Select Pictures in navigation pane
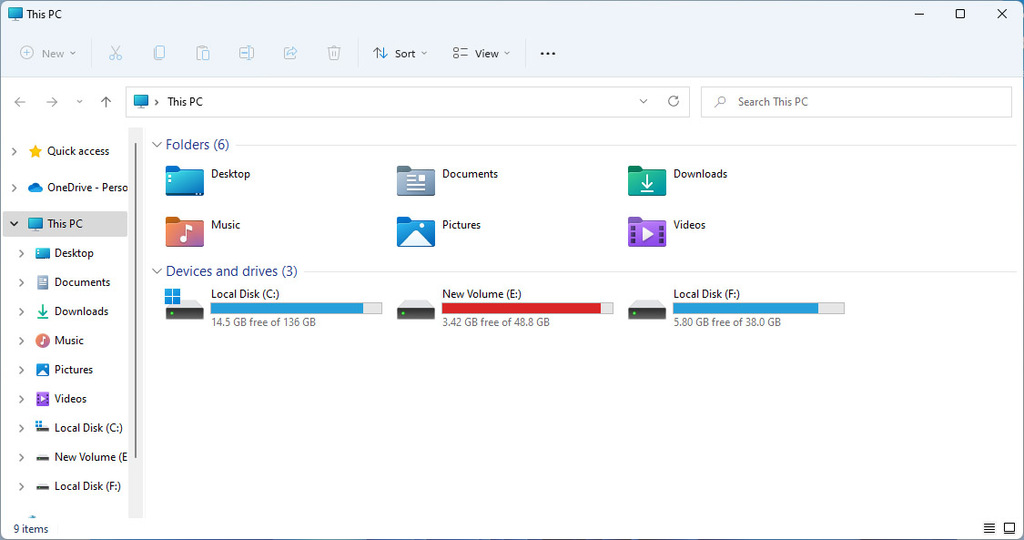 tap(64, 370)
